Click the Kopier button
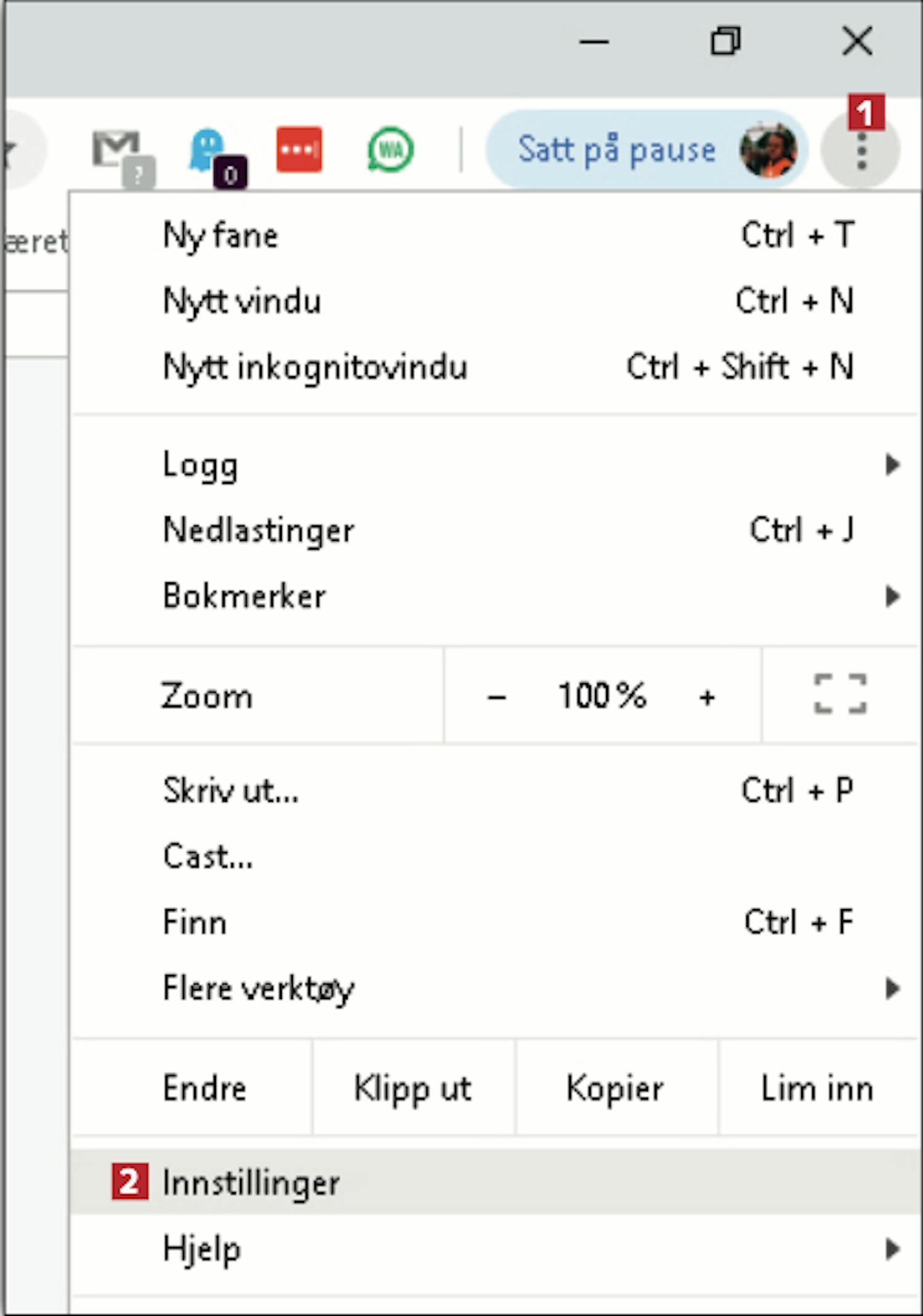Image resolution: width=923 pixels, height=1316 pixels. click(x=615, y=1088)
